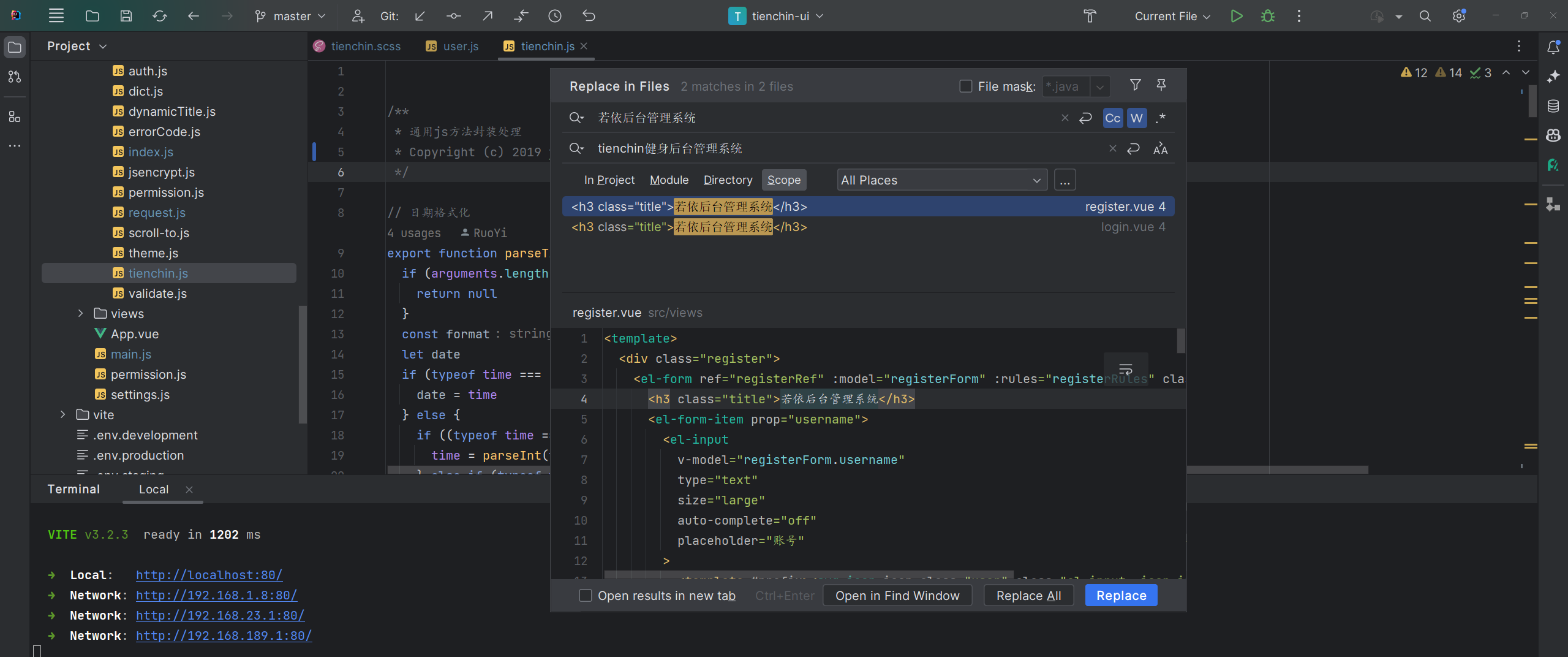The width and height of the screenshot is (1568, 657).
Task: Click the Replace All button
Action: click(x=1028, y=596)
